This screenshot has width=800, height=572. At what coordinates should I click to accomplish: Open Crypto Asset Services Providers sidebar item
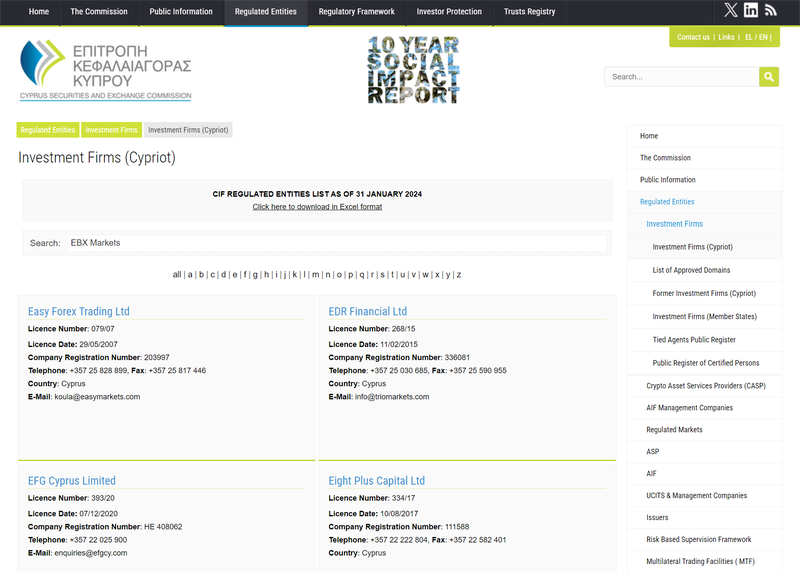point(705,385)
